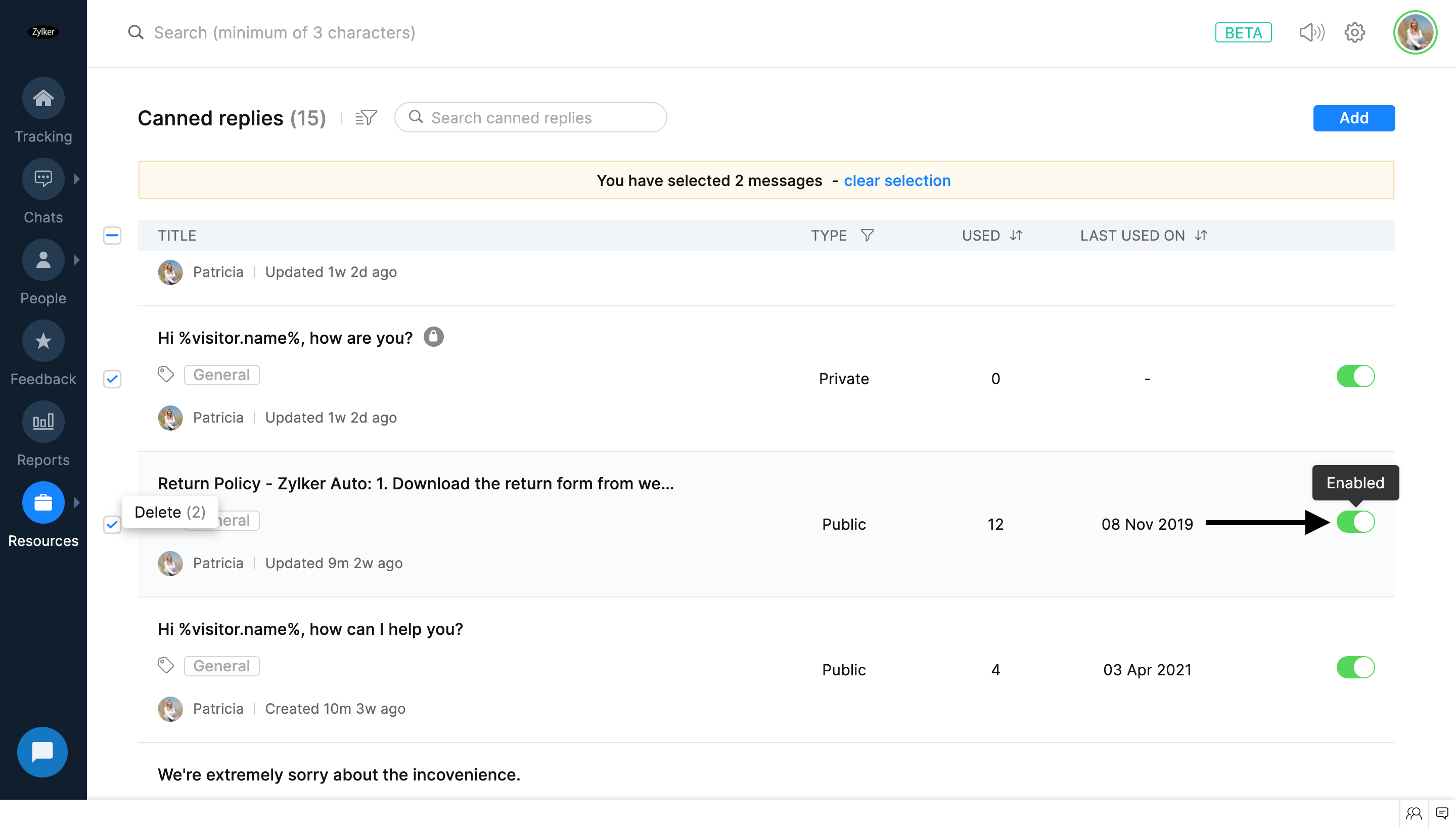
Task: Click the sound notification speaker icon
Action: pos(1311,32)
